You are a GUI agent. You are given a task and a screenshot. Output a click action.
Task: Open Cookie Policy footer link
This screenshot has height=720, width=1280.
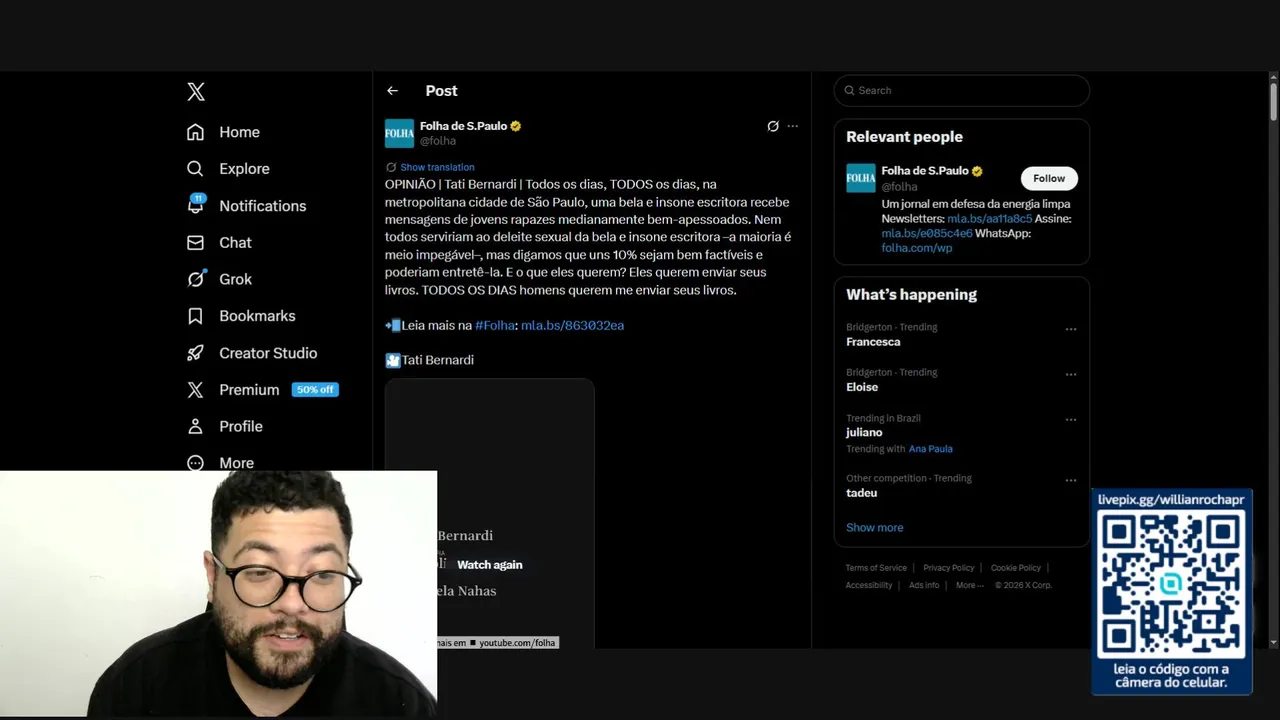tap(1016, 568)
